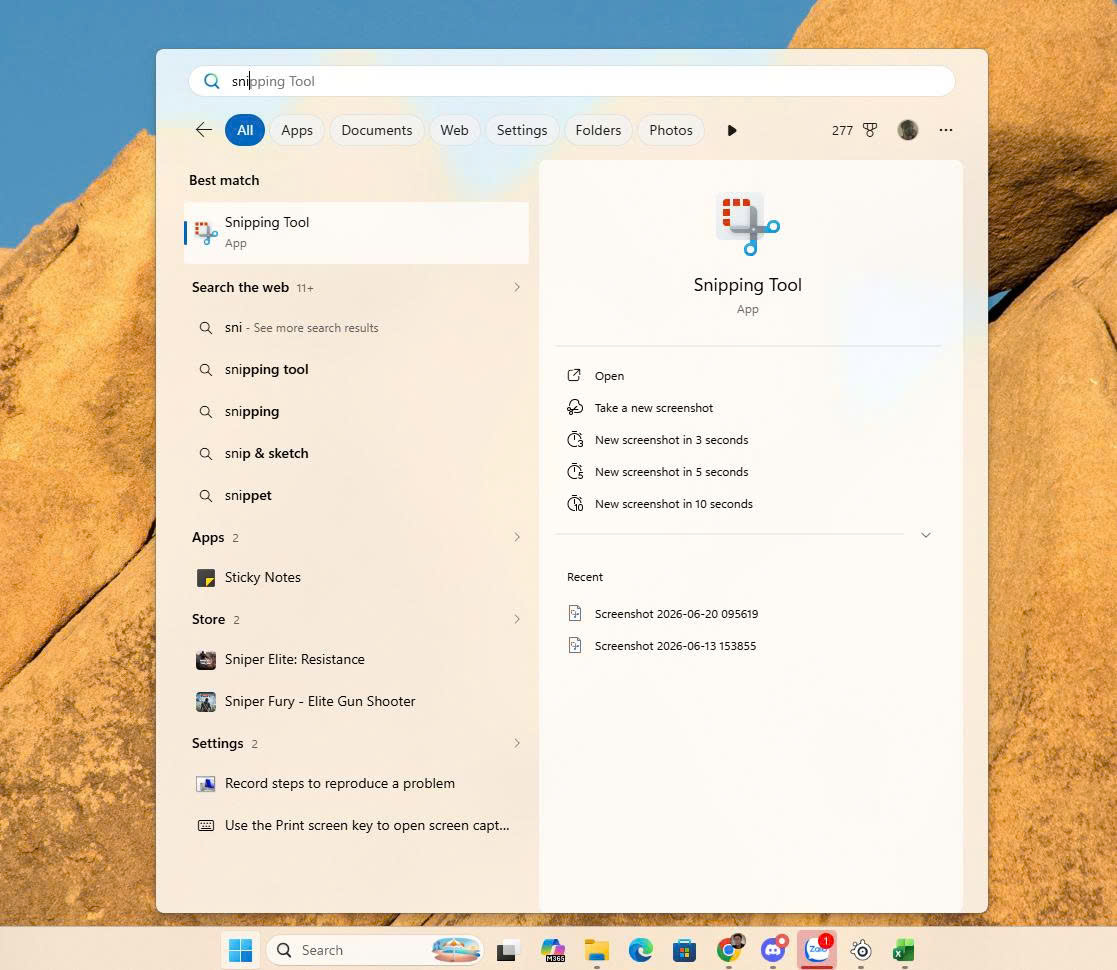This screenshot has width=1117, height=970.
Task: Click the Windows Start button
Action: point(240,950)
